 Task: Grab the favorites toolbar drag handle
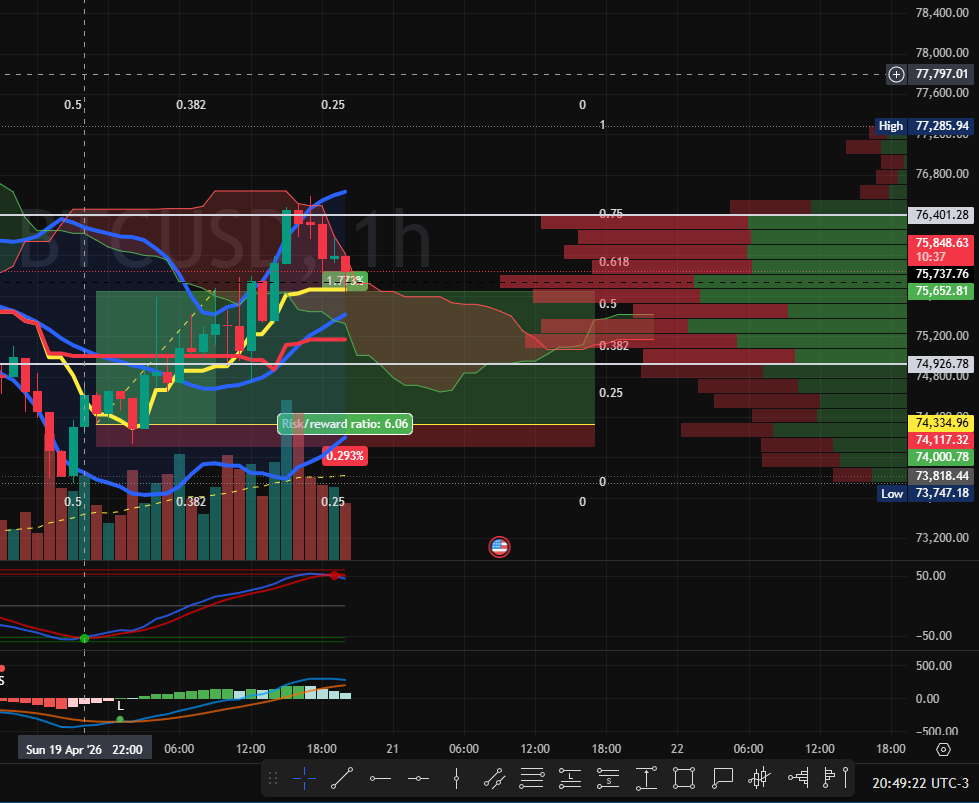[x=273, y=778]
